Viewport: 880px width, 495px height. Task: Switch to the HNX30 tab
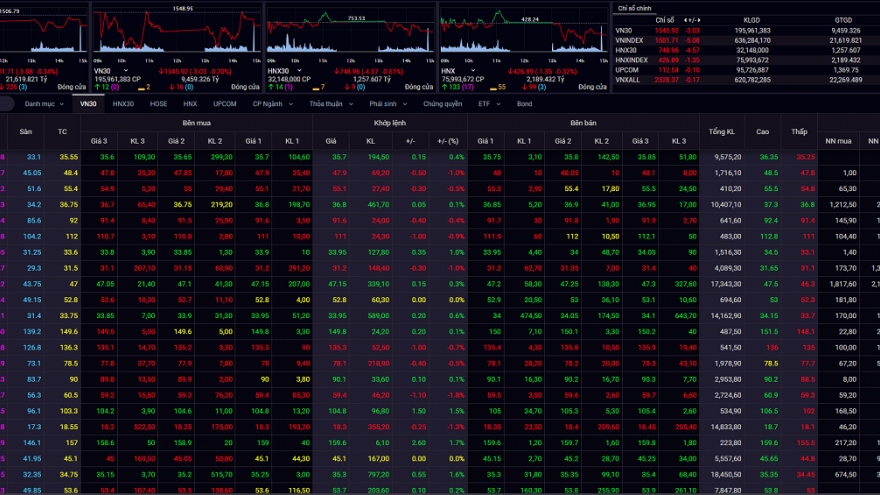click(x=123, y=103)
